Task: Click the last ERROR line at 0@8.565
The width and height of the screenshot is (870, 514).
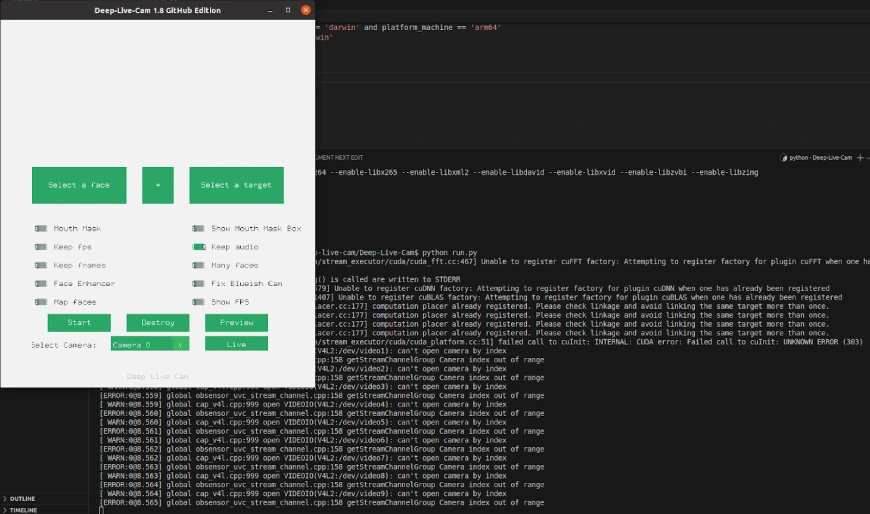Action: click(322, 503)
